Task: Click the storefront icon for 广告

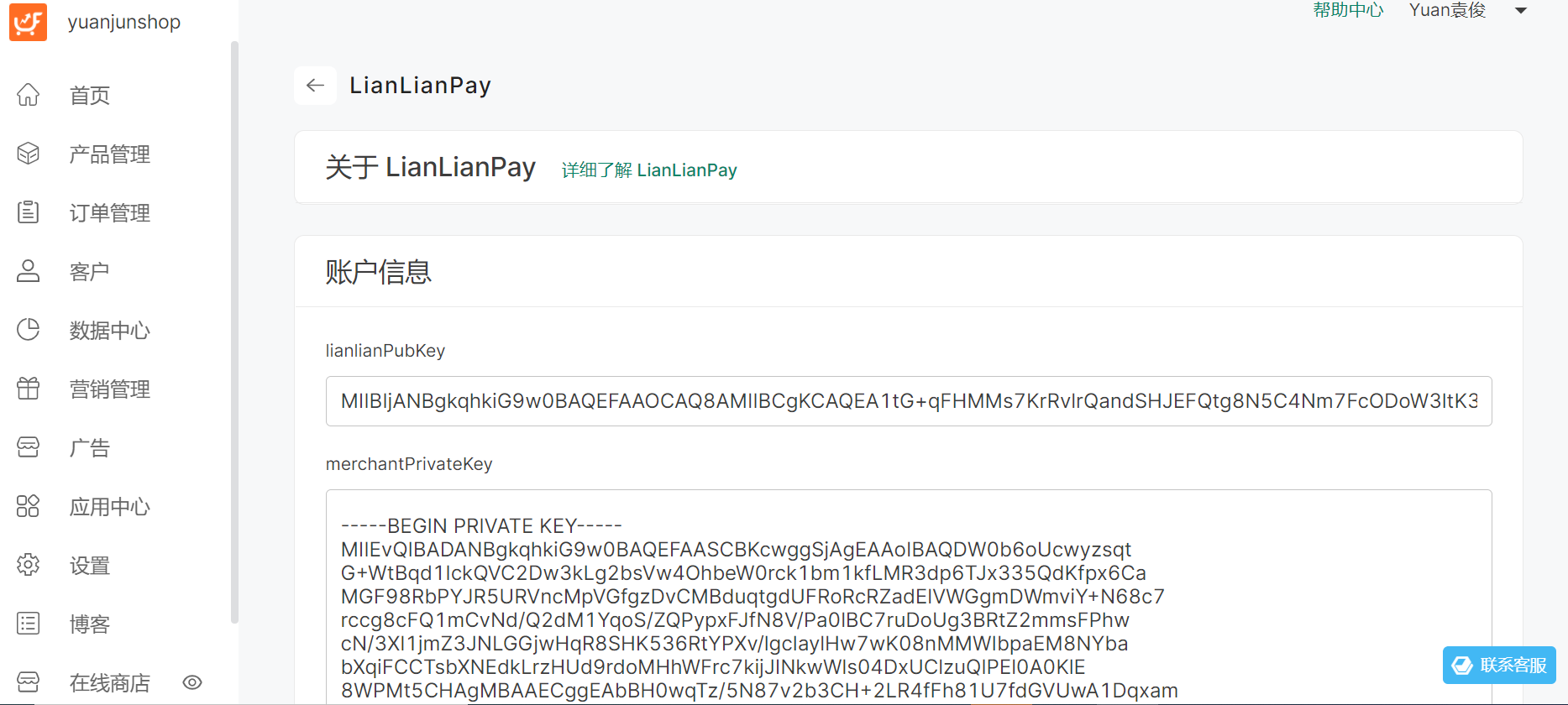Action: point(29,447)
